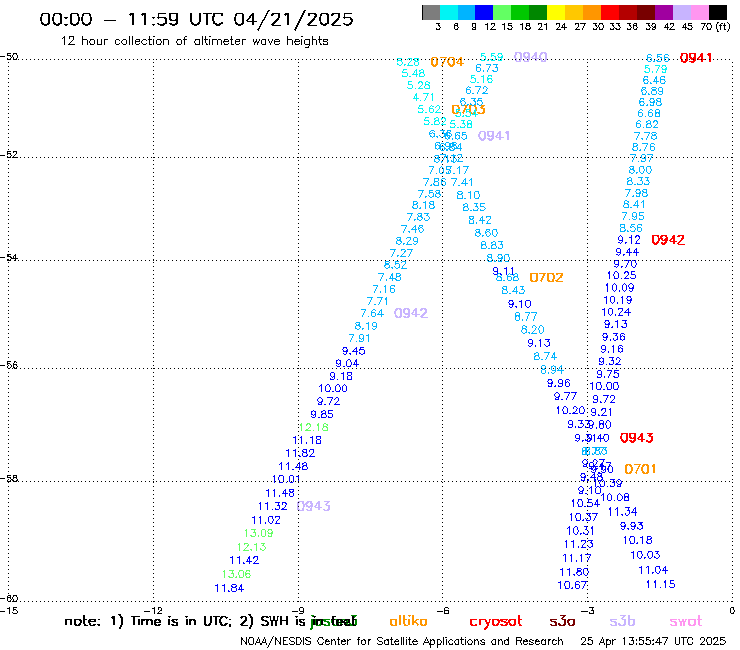Image resolution: width=740 pixels, height=650 pixels.
Task: Click the wave height value "7.64"
Action: 372,313
